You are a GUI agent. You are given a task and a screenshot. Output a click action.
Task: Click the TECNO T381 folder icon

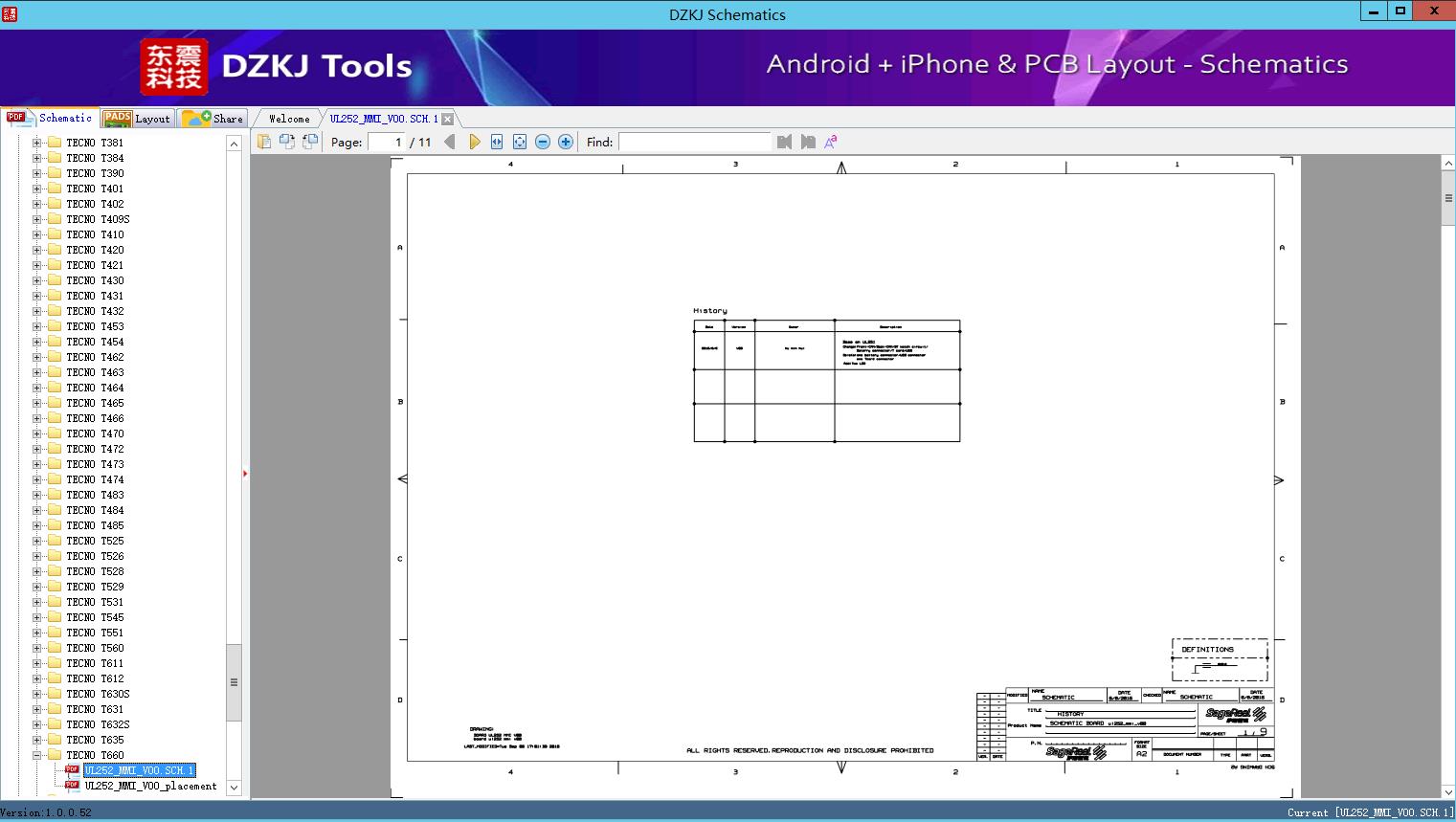point(55,143)
